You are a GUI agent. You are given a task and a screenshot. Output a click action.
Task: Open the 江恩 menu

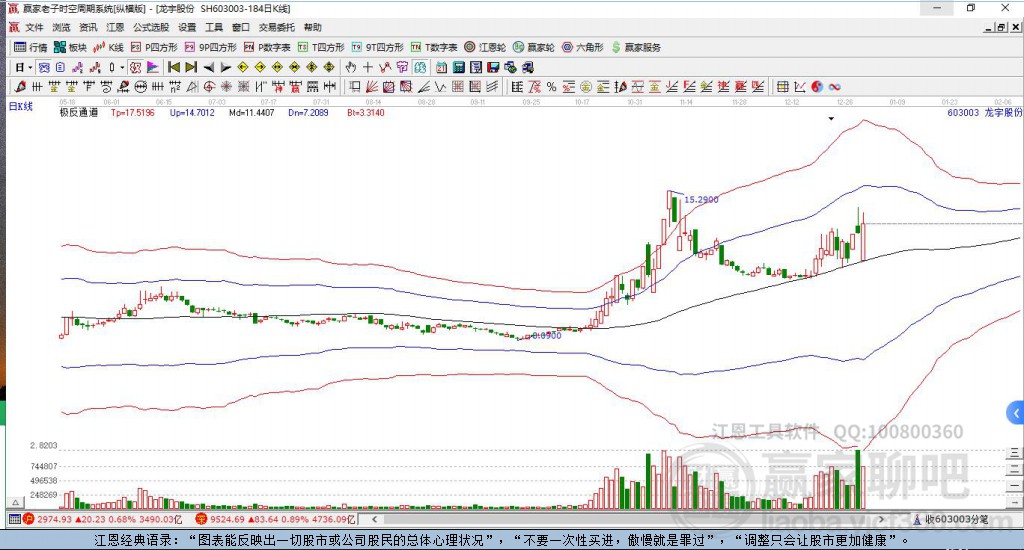pos(115,27)
